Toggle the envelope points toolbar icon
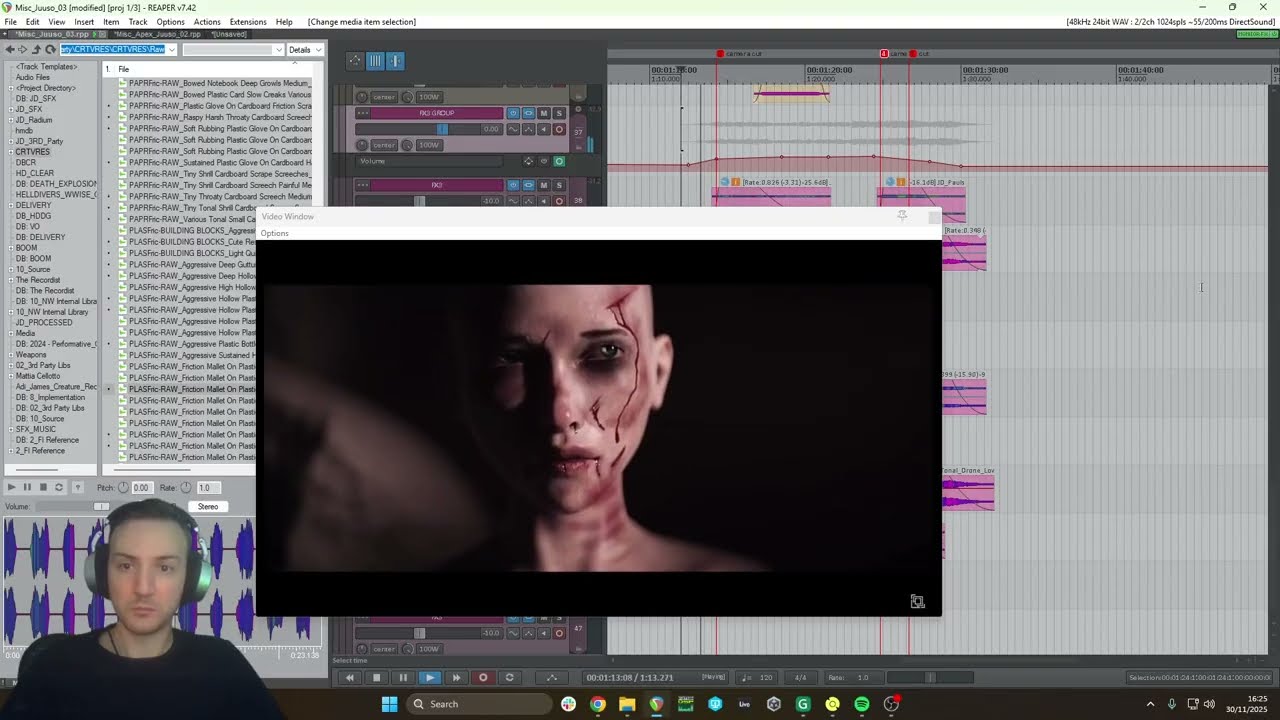This screenshot has width=1280, height=720. pos(355,61)
